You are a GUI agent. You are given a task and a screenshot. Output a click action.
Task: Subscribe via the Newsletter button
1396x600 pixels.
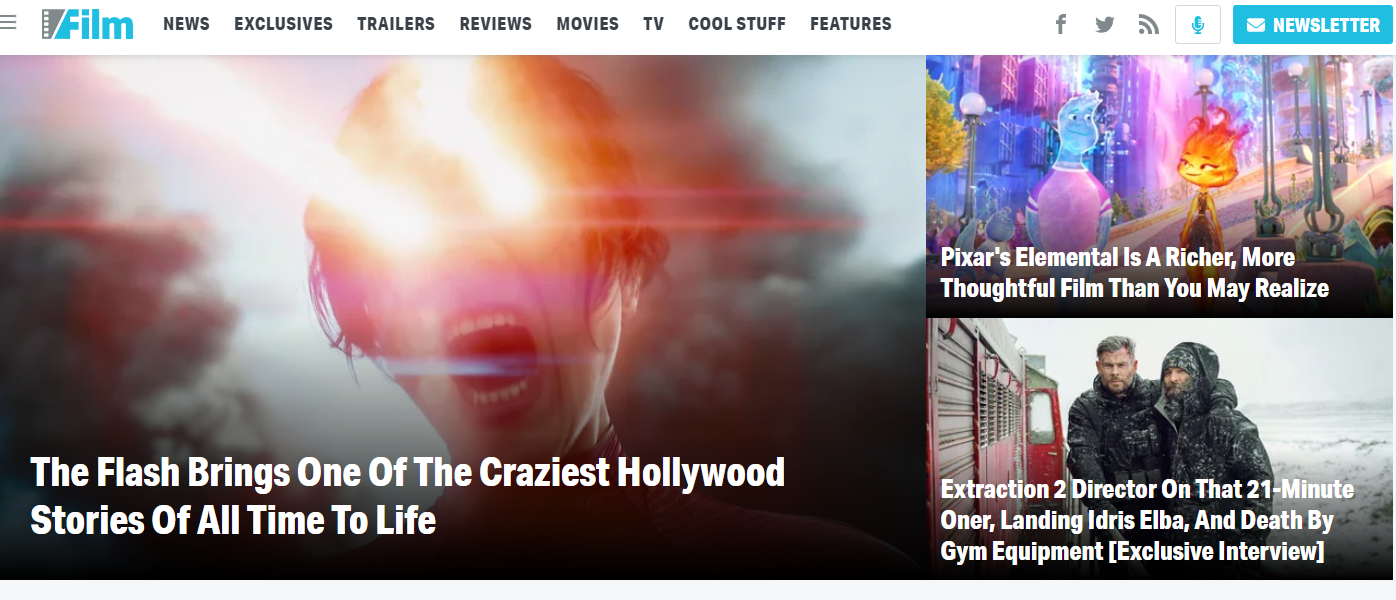(x=1313, y=24)
